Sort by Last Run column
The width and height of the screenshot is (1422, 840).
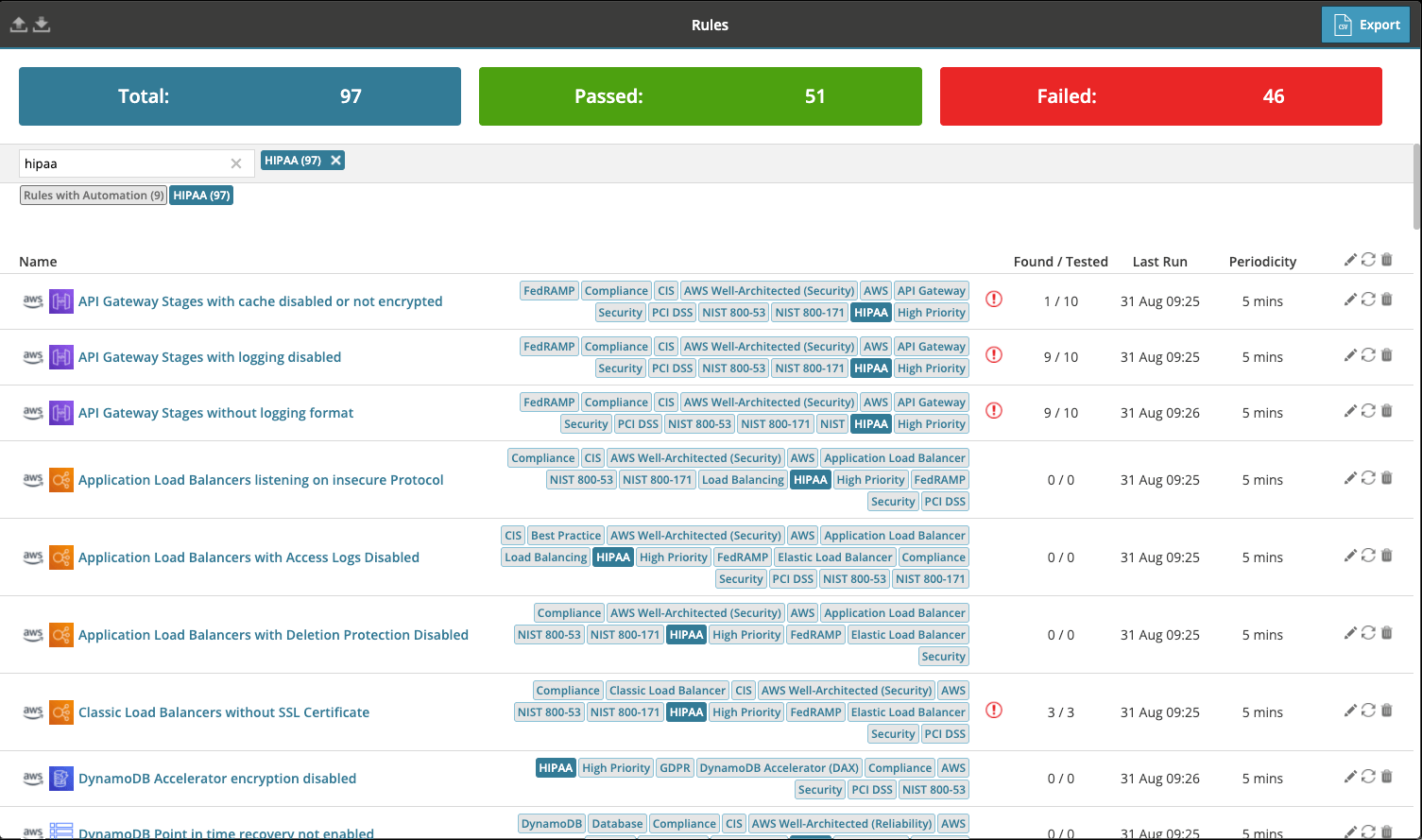[1160, 262]
